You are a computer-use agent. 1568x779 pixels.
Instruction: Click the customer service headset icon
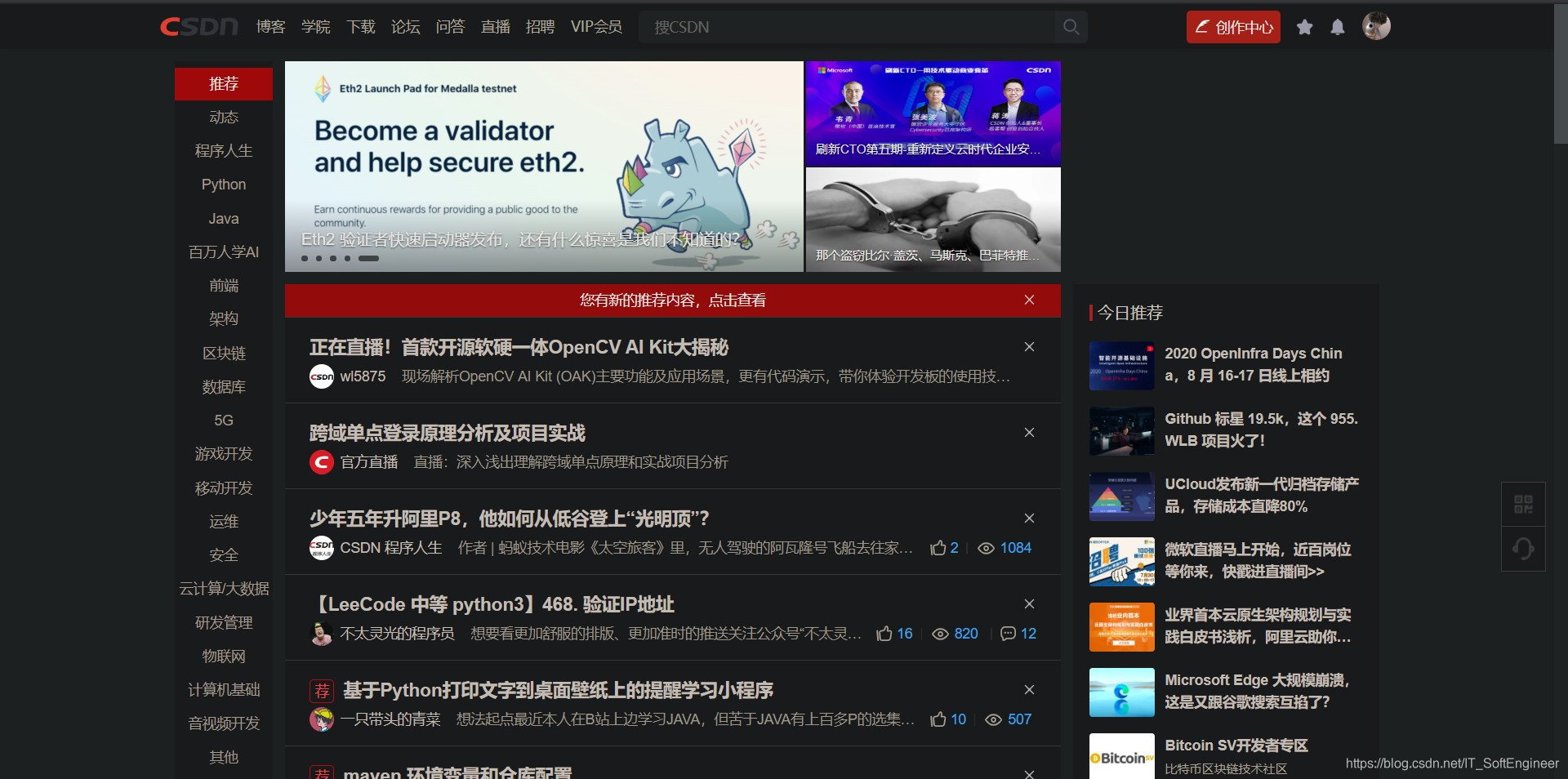[1523, 548]
